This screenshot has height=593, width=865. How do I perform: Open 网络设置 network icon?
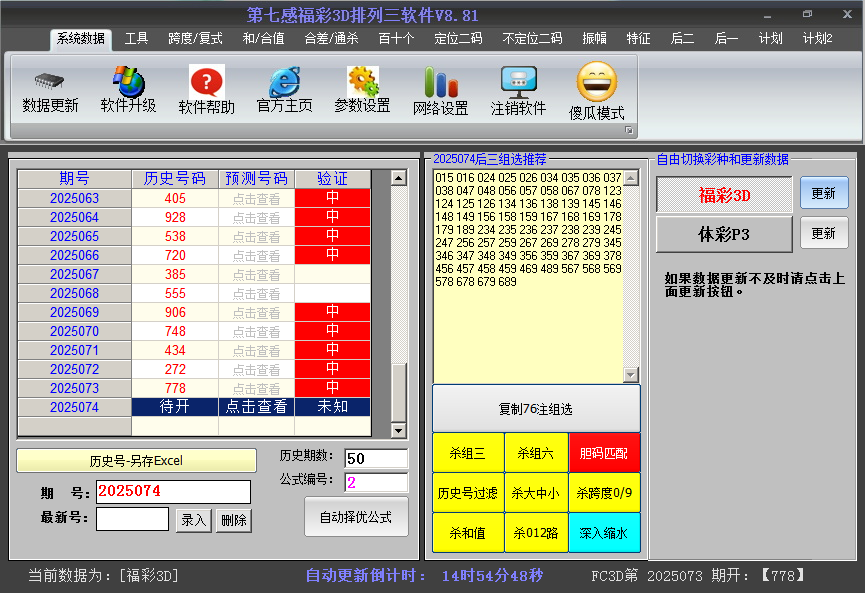click(441, 82)
